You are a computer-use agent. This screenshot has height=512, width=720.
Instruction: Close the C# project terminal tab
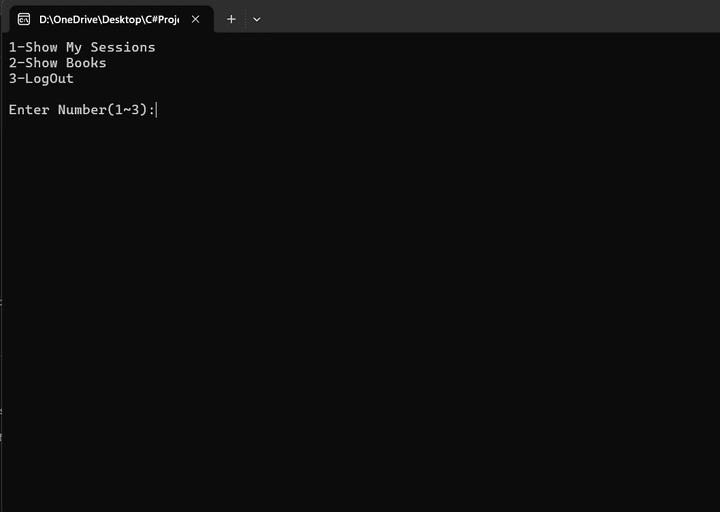(x=196, y=19)
